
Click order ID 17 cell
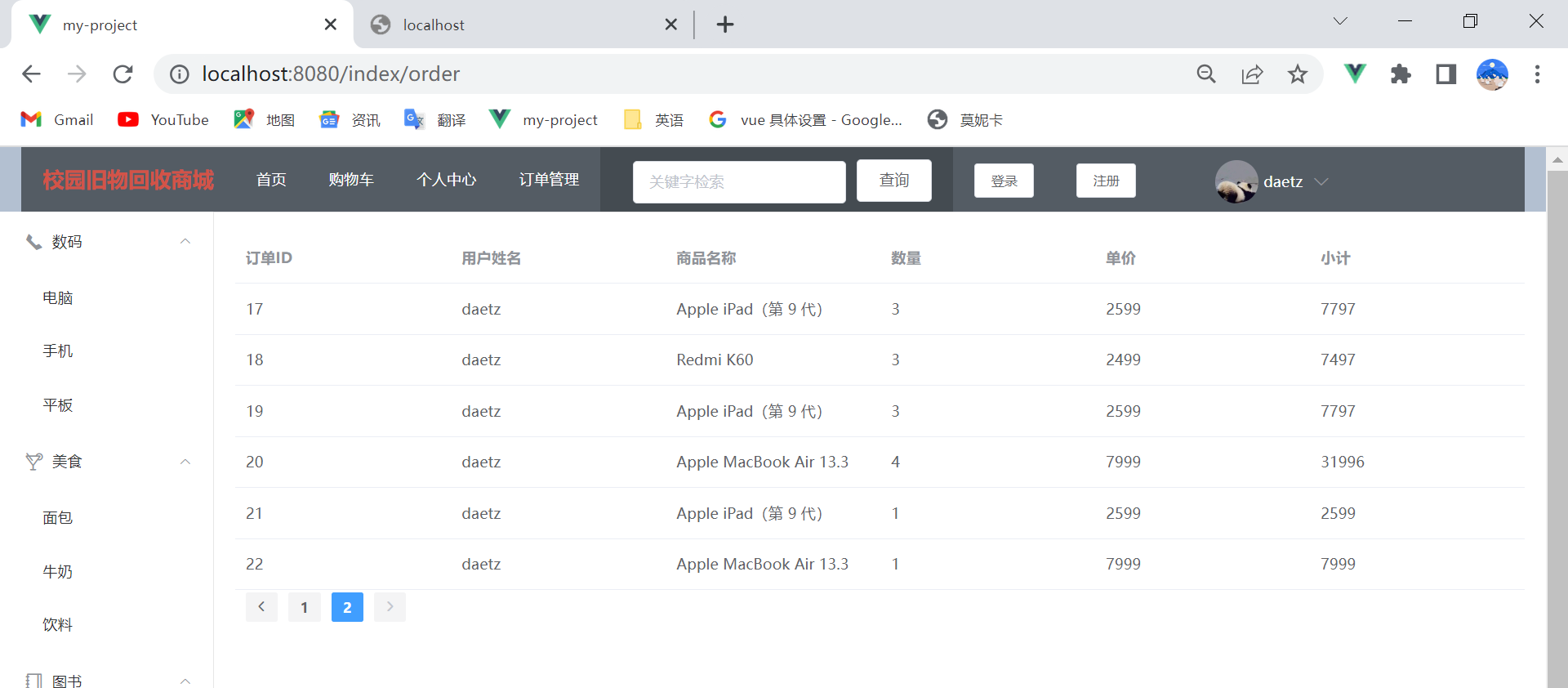click(x=255, y=310)
